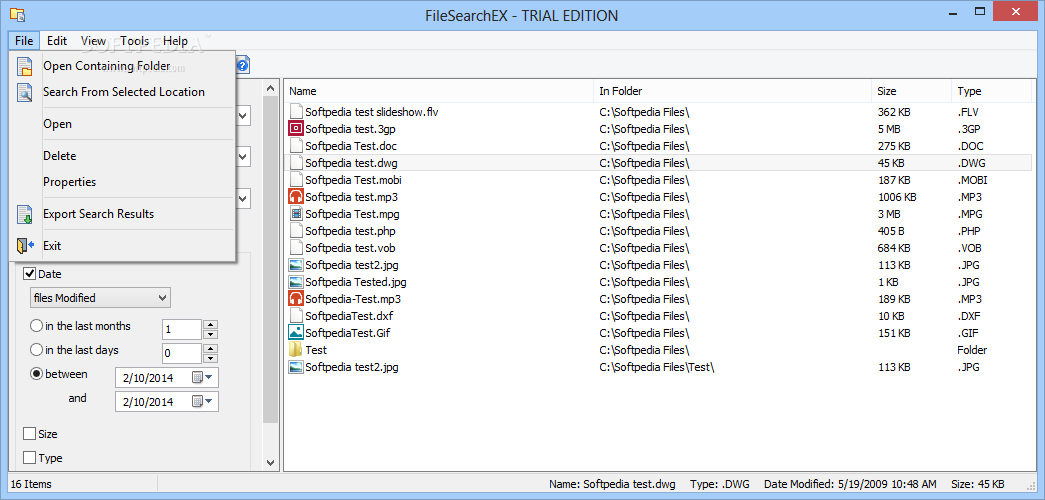Click the Softpedia test.mp3 headphone icon

click(x=296, y=197)
